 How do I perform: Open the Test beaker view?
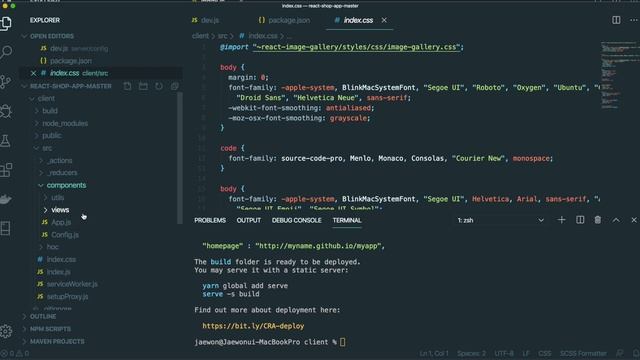pyautogui.click(x=6, y=141)
